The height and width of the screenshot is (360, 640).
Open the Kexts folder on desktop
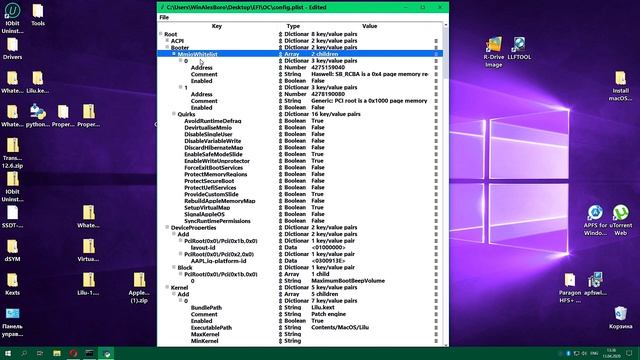tap(12, 284)
